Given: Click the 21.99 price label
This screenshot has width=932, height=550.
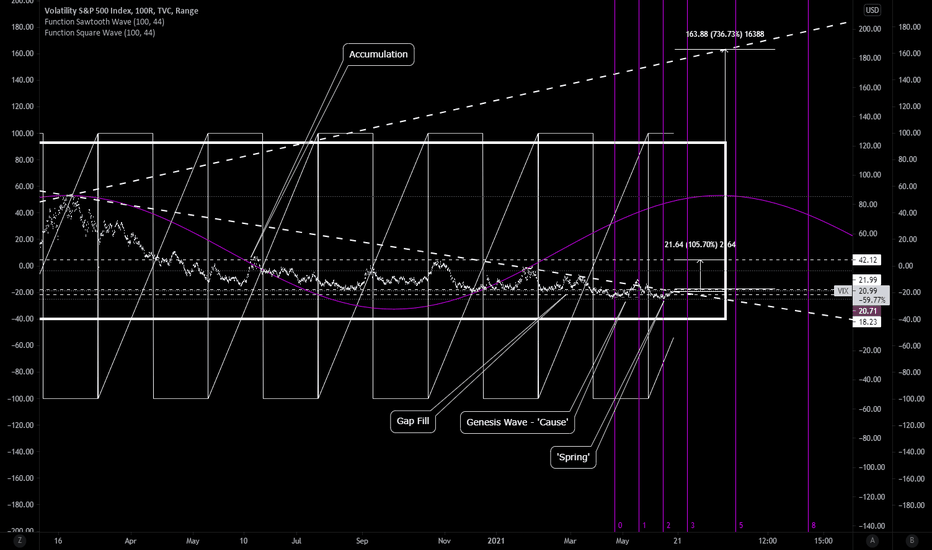Looking at the screenshot, I should point(867,280).
